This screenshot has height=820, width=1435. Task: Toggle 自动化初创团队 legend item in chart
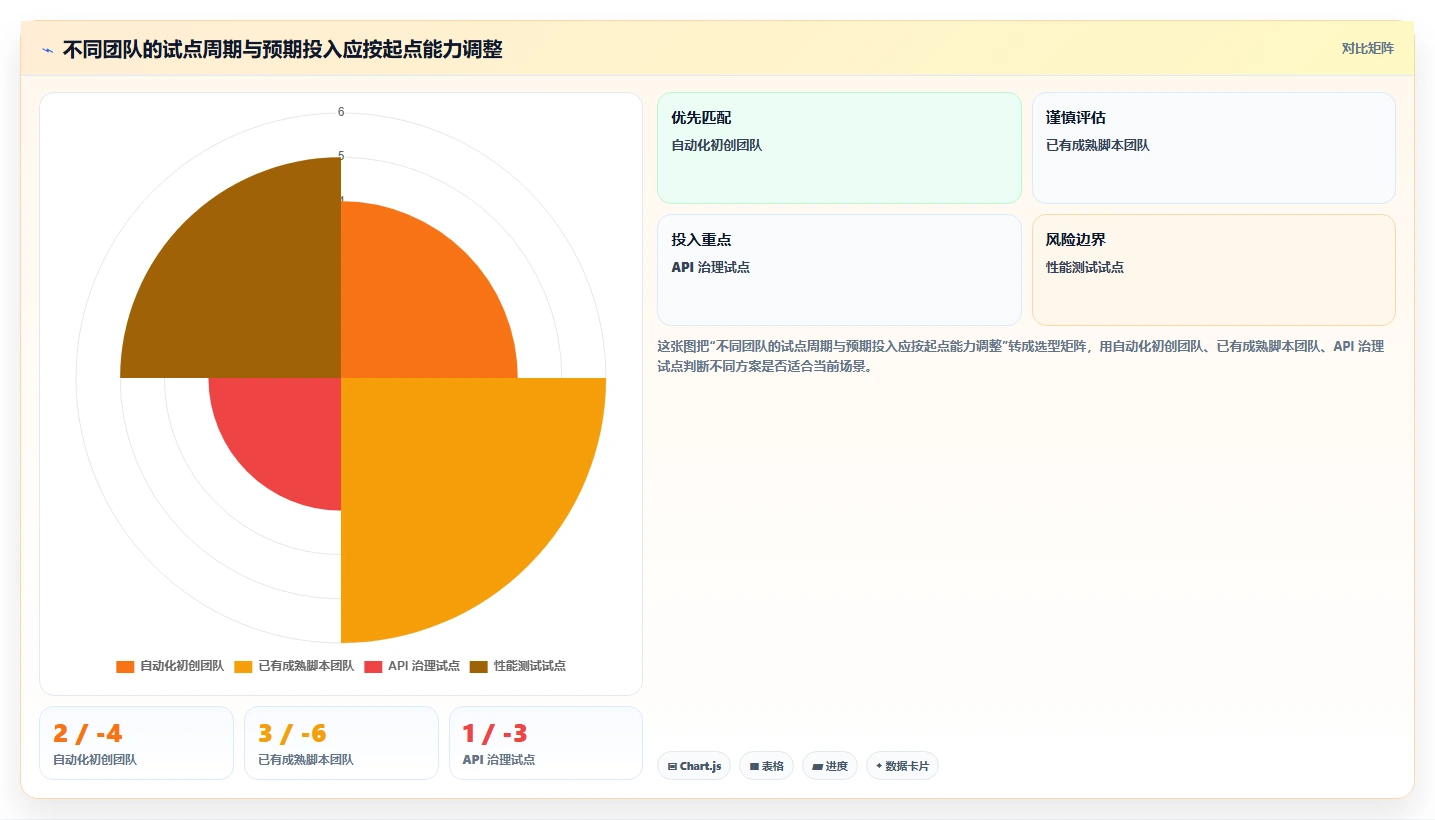(x=170, y=666)
